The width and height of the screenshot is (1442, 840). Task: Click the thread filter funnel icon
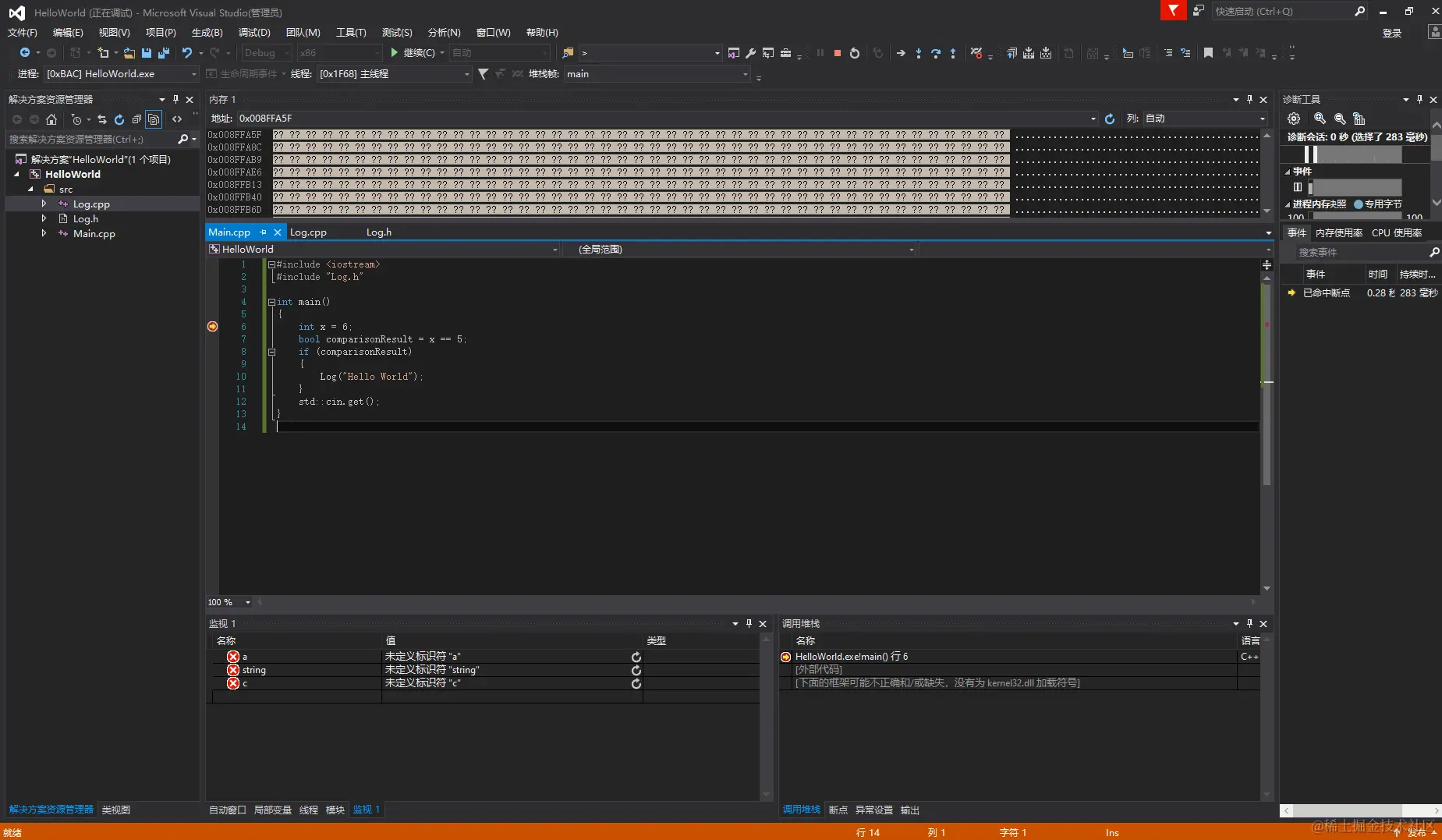[484, 74]
